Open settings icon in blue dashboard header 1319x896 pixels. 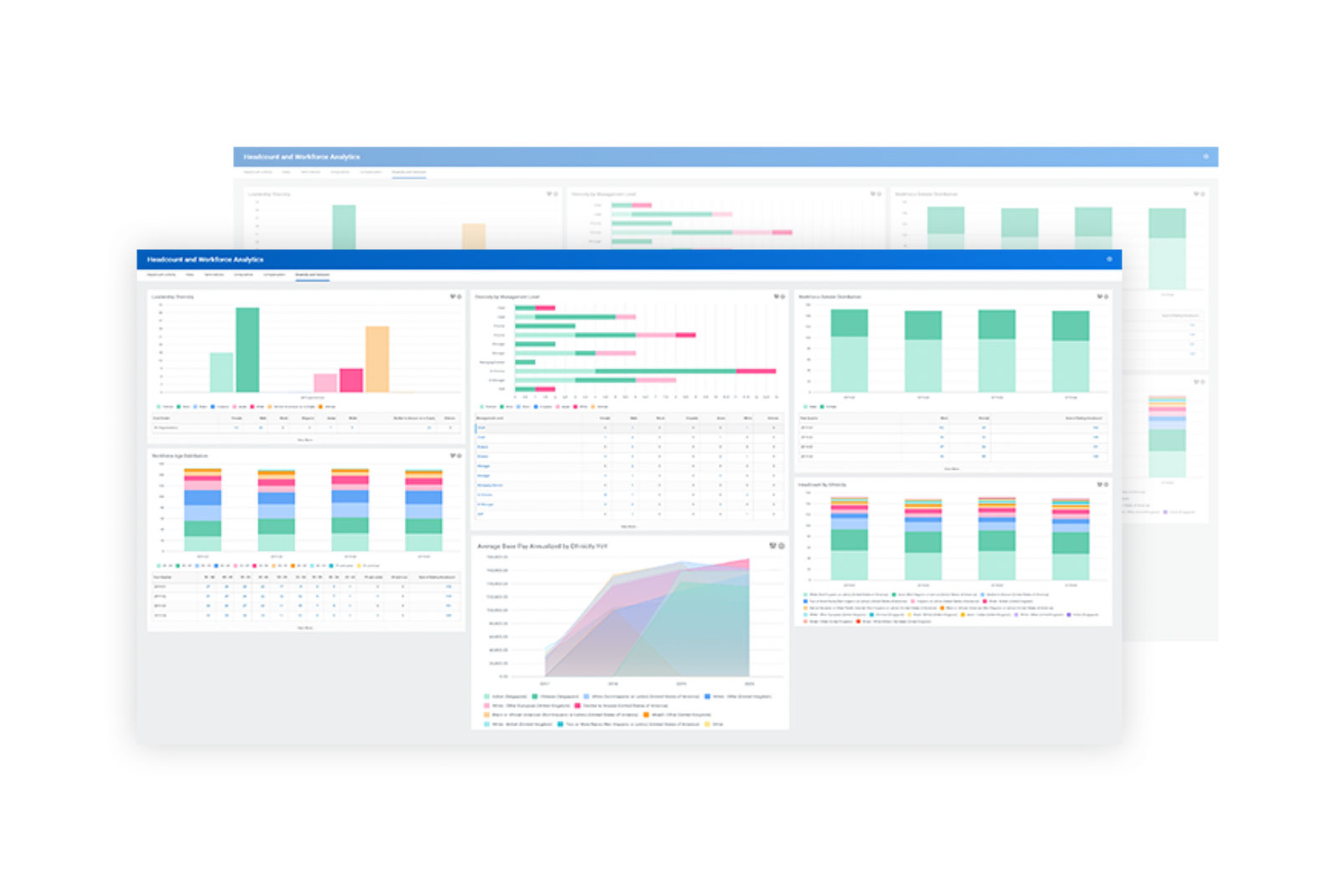(x=1110, y=259)
